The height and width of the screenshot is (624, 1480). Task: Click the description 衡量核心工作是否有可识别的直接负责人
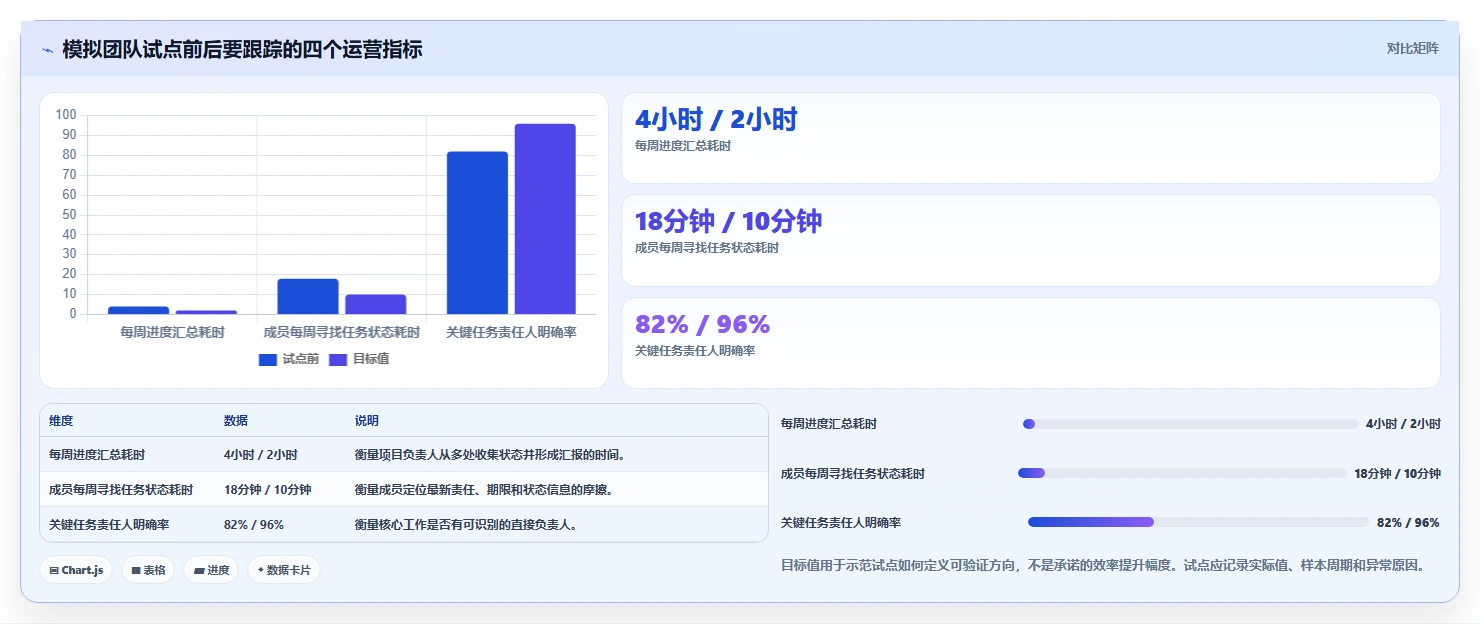pyautogui.click(x=466, y=525)
